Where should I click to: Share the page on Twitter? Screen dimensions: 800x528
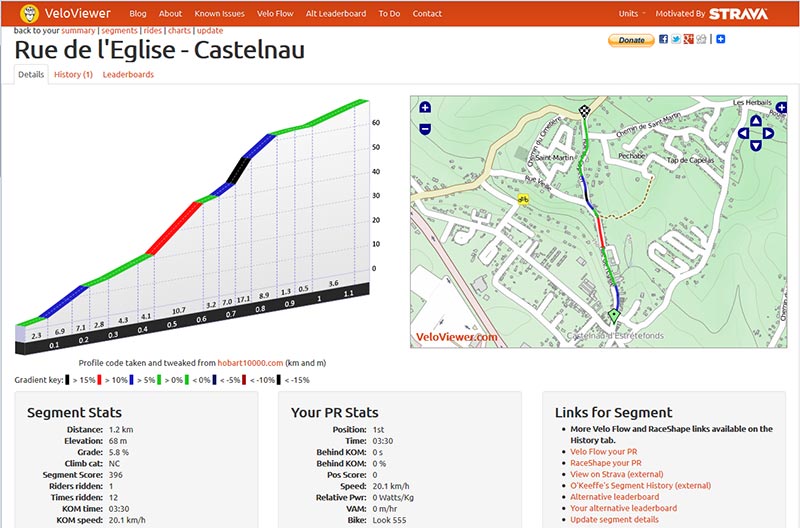click(676, 39)
